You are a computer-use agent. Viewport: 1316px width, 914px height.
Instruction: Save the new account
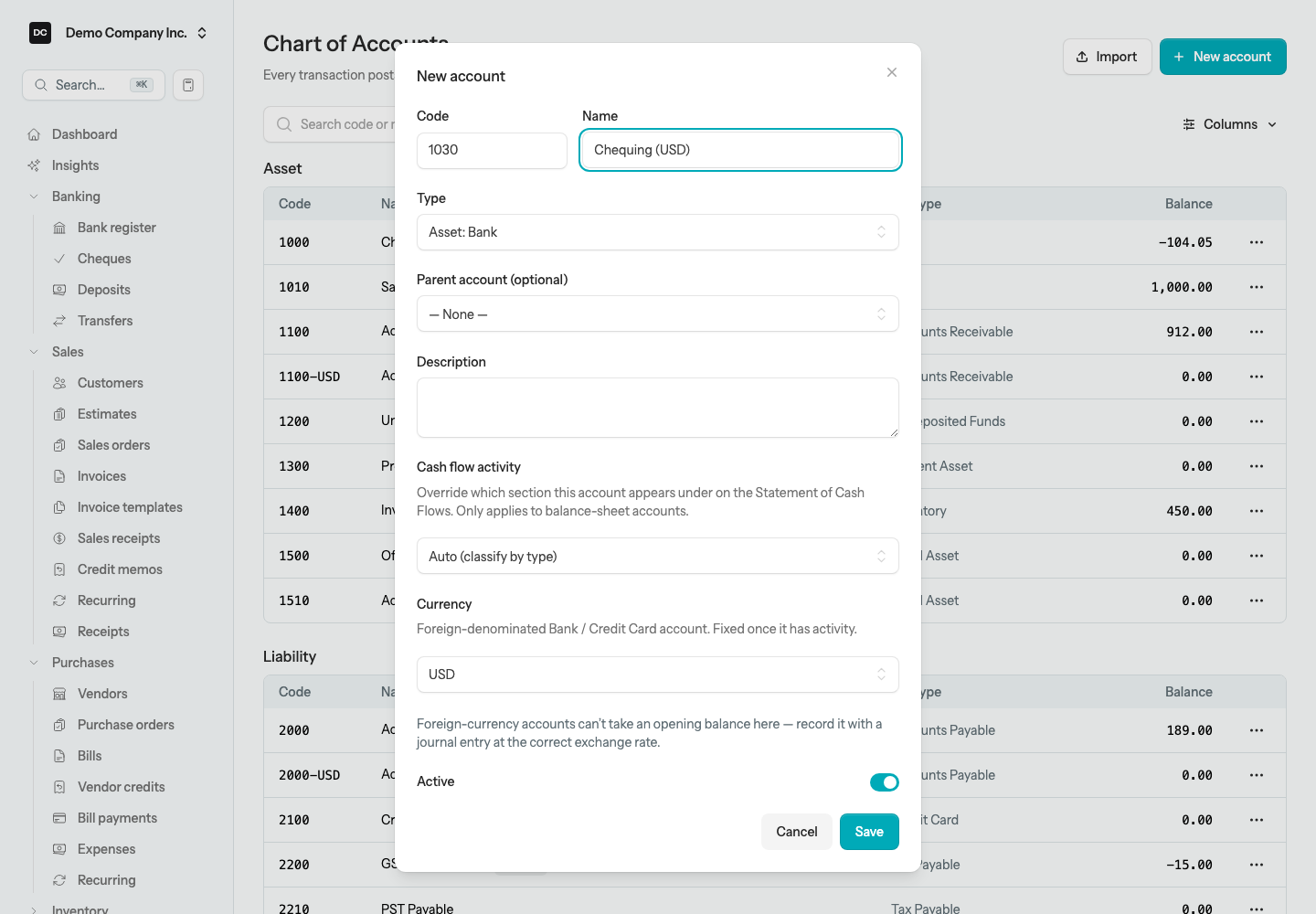point(869,832)
